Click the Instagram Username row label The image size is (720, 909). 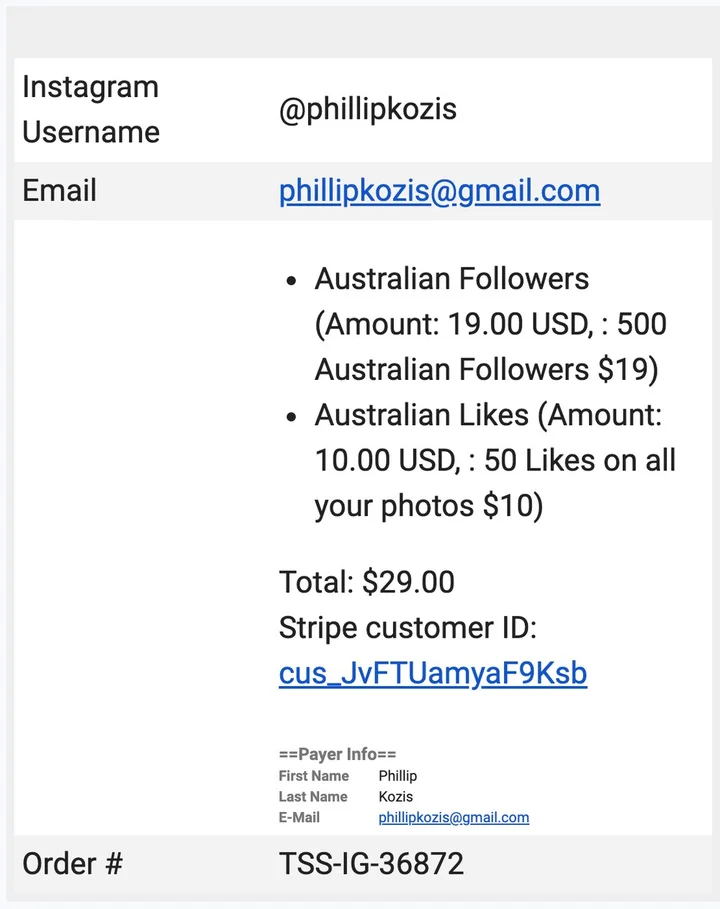[90, 109]
